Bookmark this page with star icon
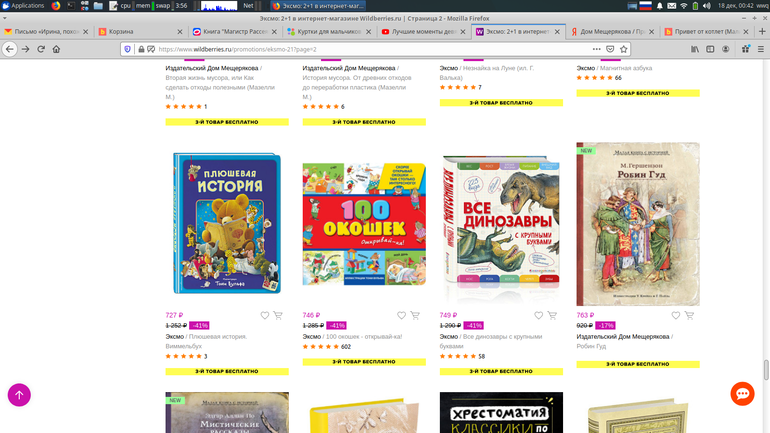770x433 pixels. [627, 49]
